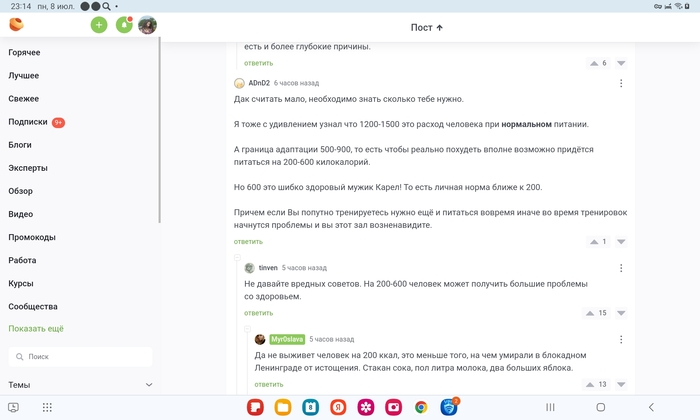This screenshot has height=420, width=700.
Task: Go to Эксперты
Action: (x=28, y=168)
